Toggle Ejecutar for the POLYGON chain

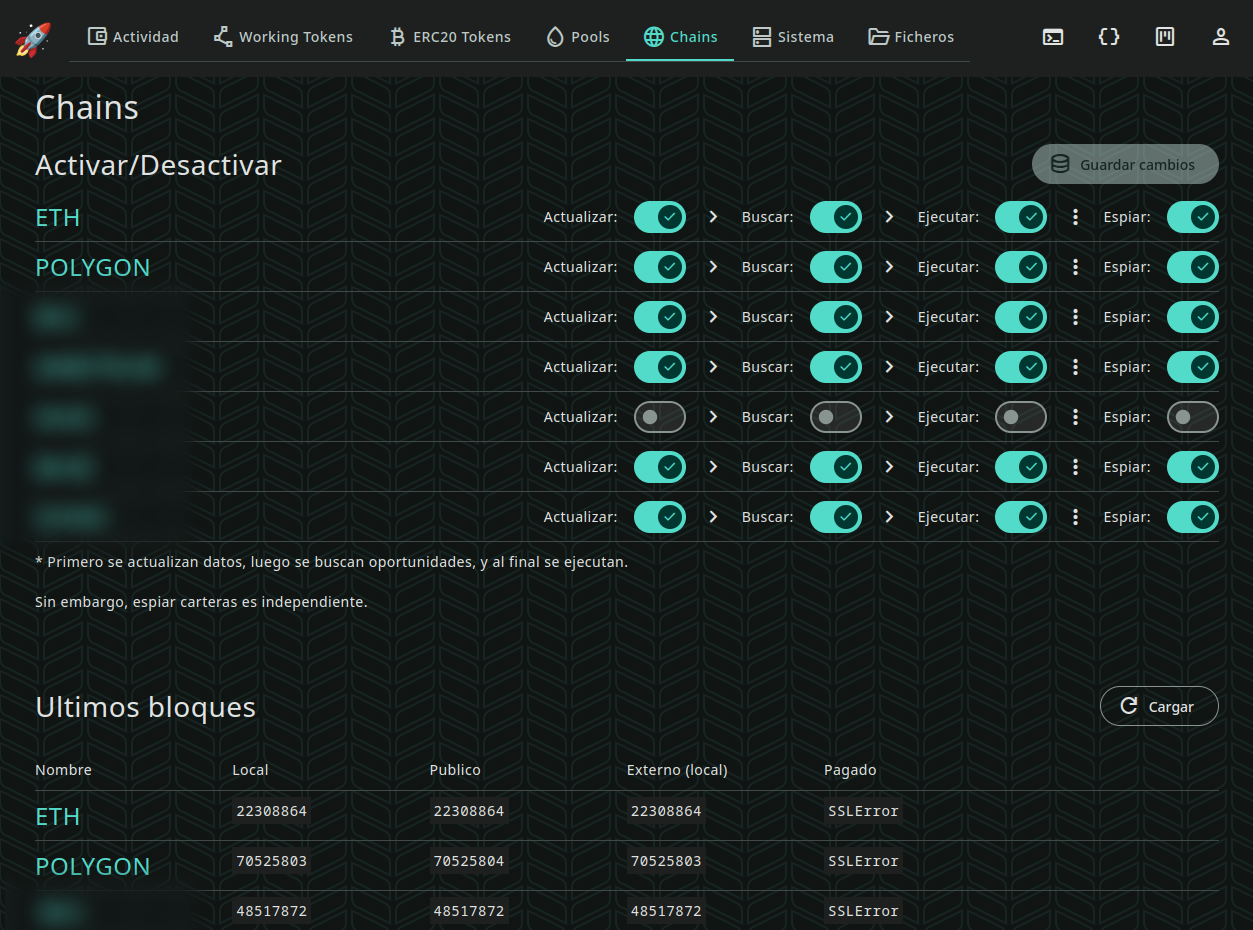(x=1021, y=267)
